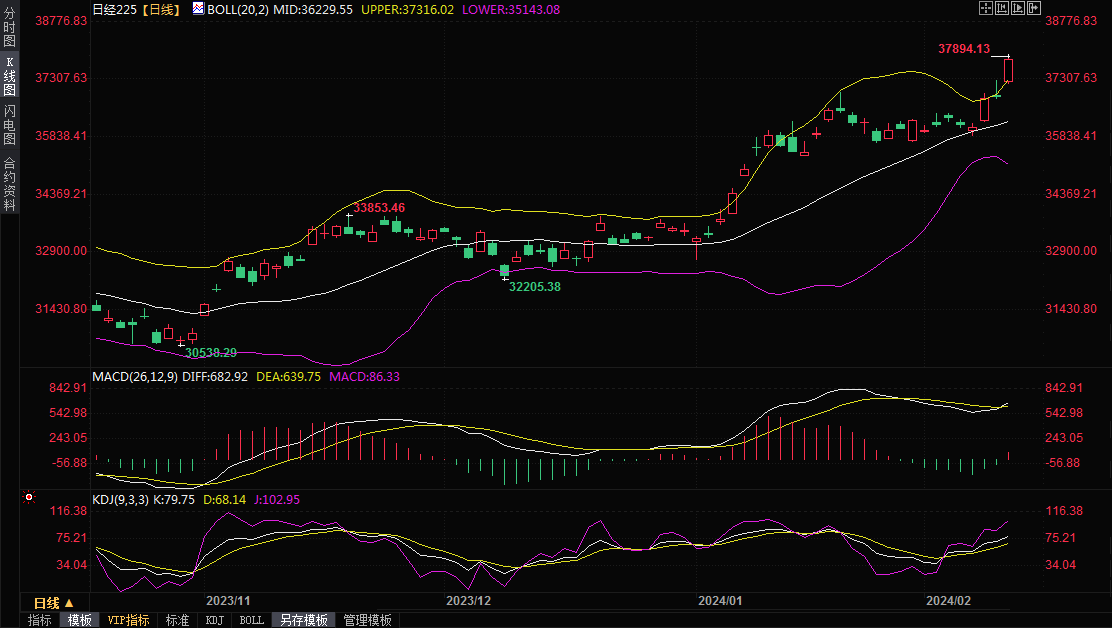Click the 37894.13 high price marker
Screen dimensions: 1112x628
click(x=963, y=48)
